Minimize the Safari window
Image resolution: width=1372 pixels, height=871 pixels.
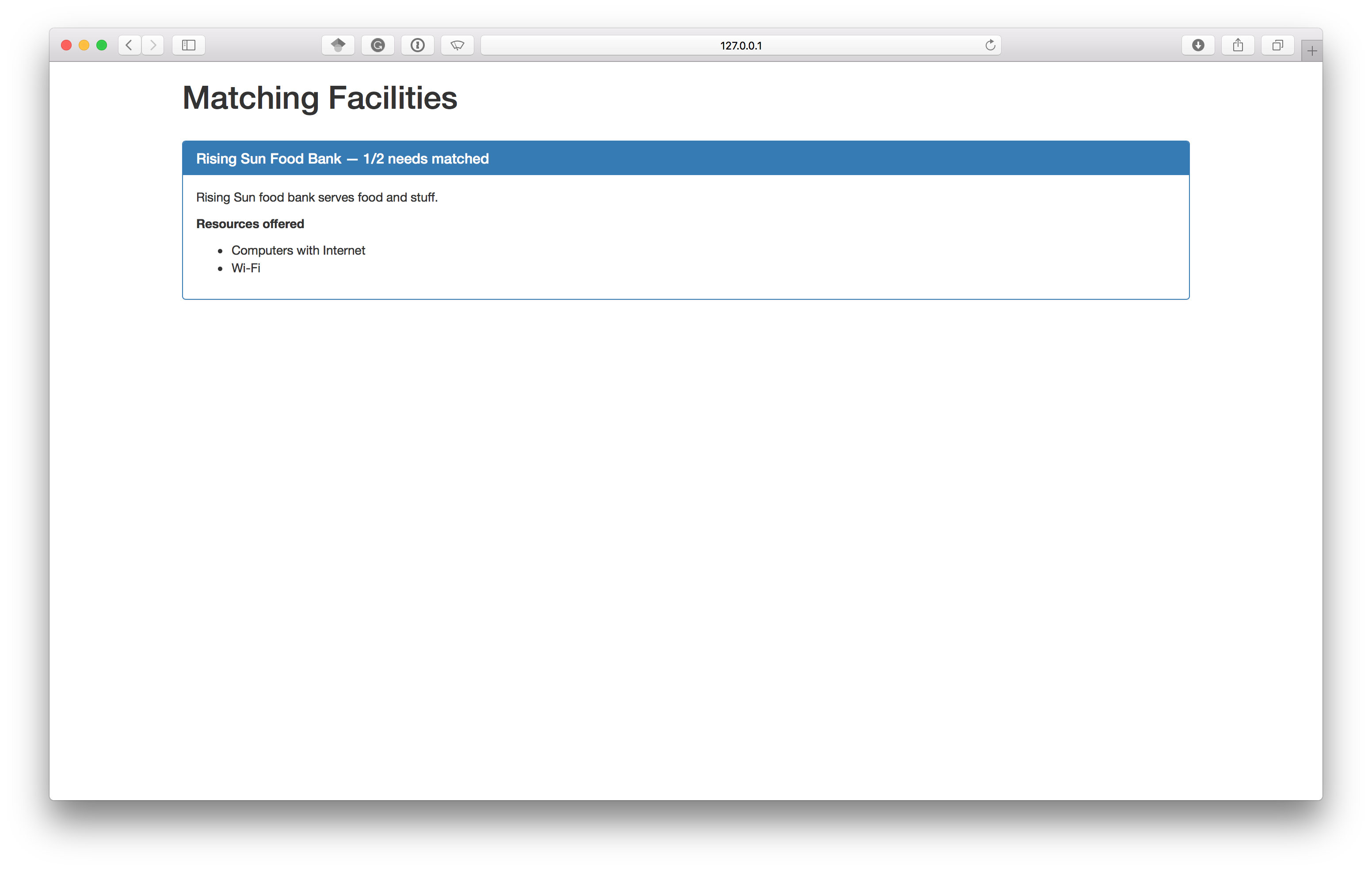[x=84, y=45]
